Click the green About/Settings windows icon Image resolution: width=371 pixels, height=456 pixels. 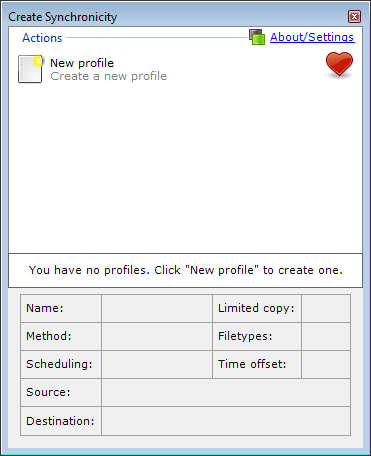coord(257,37)
